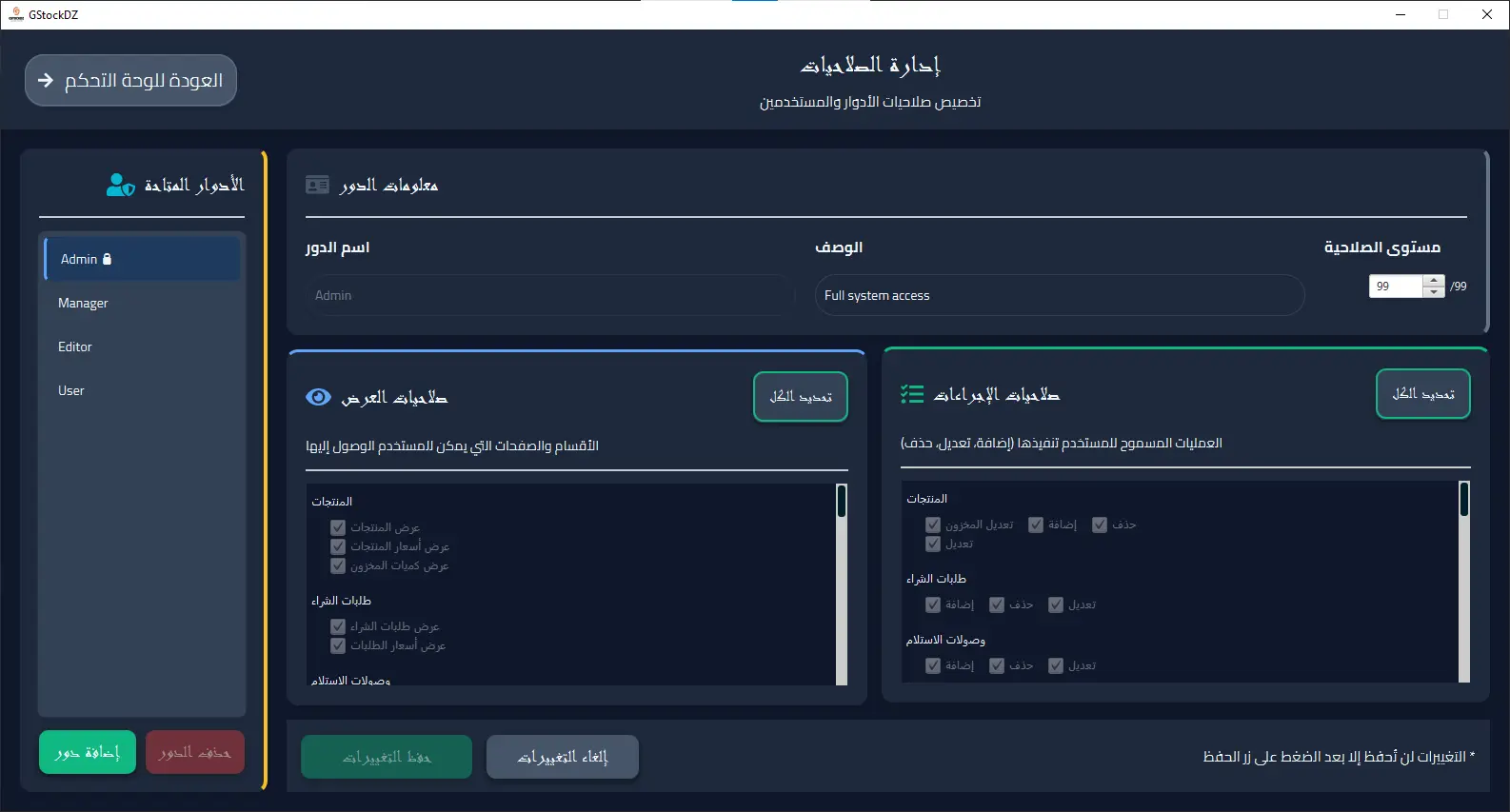Viewport: 1510px width, 812px height.
Task: Select the User role
Action: pyautogui.click(x=142, y=390)
